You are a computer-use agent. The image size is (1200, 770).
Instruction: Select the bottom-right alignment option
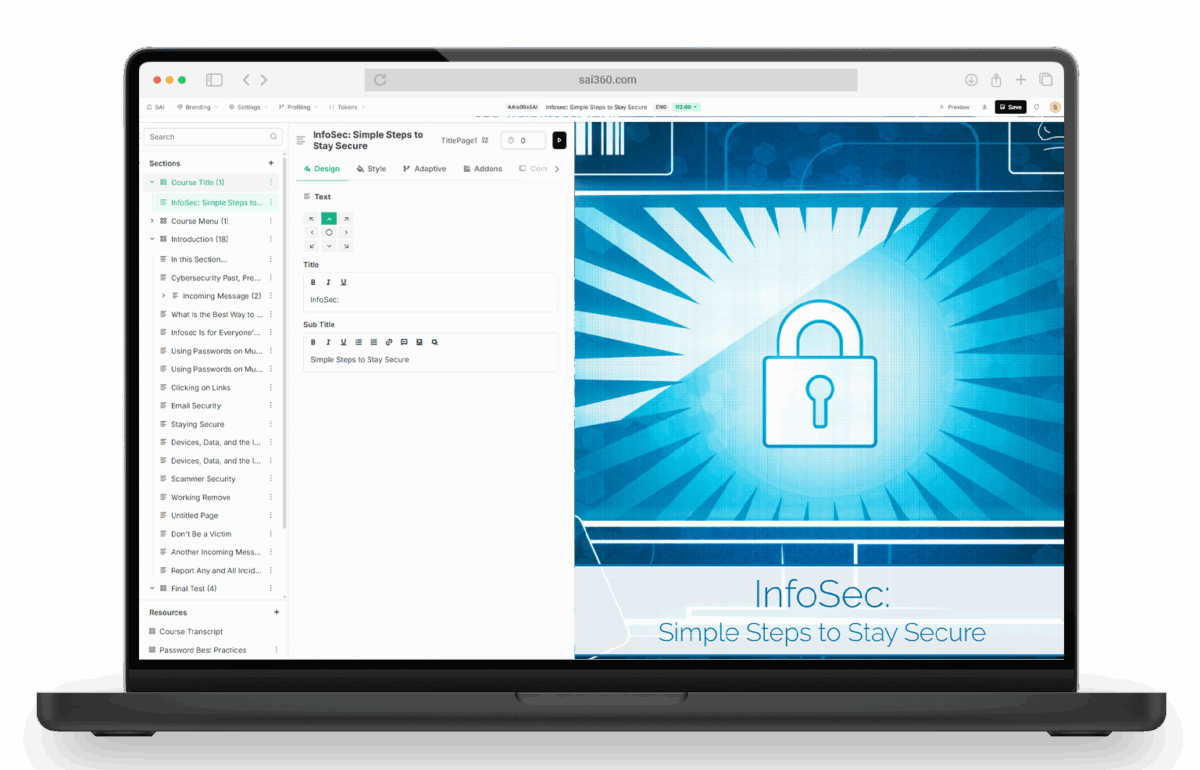point(345,246)
